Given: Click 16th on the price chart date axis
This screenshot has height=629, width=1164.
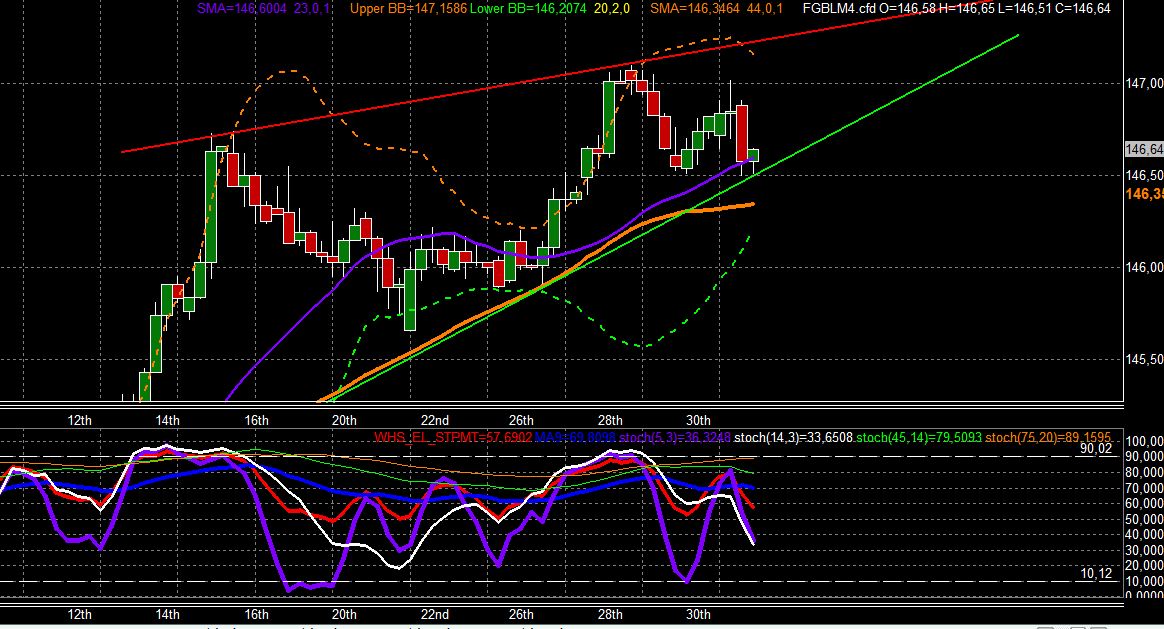Looking at the screenshot, I should [x=257, y=420].
